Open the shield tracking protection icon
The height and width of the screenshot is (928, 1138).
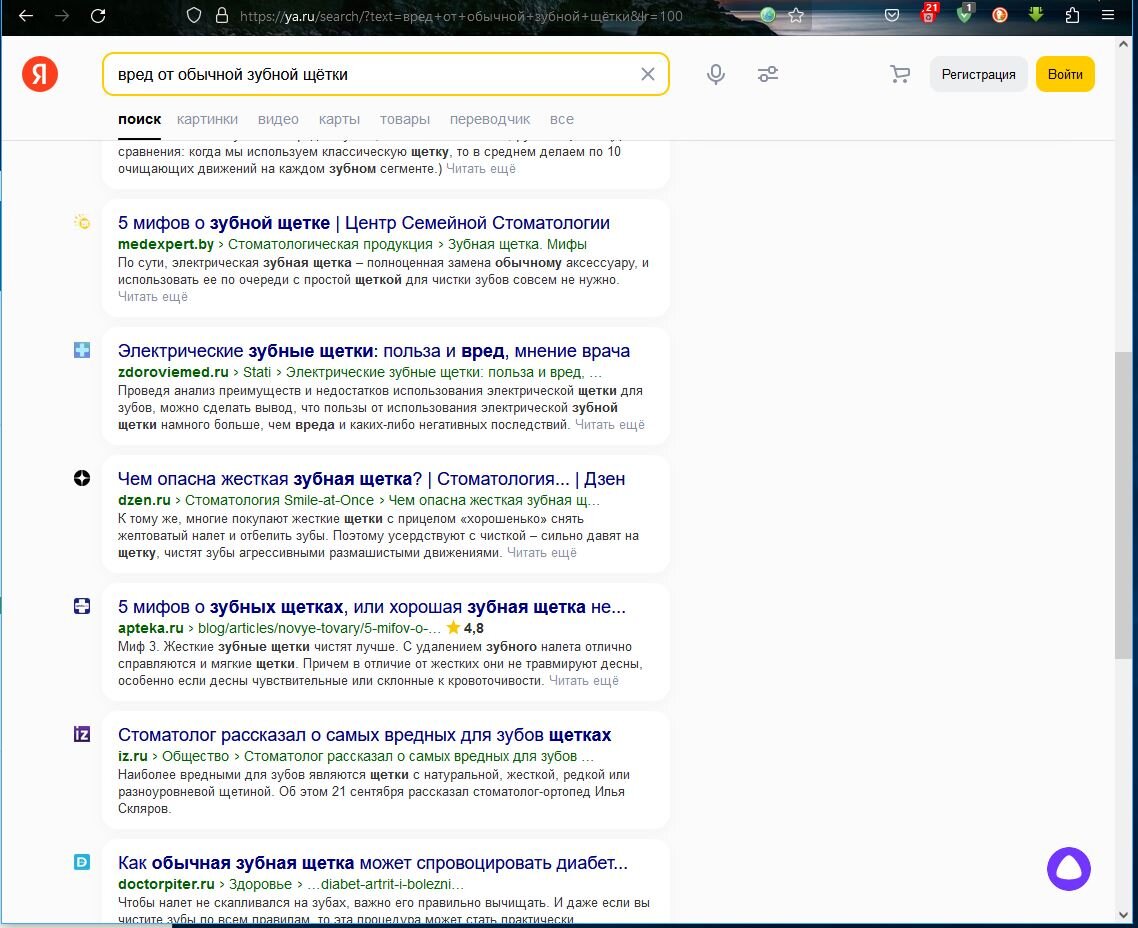[194, 15]
